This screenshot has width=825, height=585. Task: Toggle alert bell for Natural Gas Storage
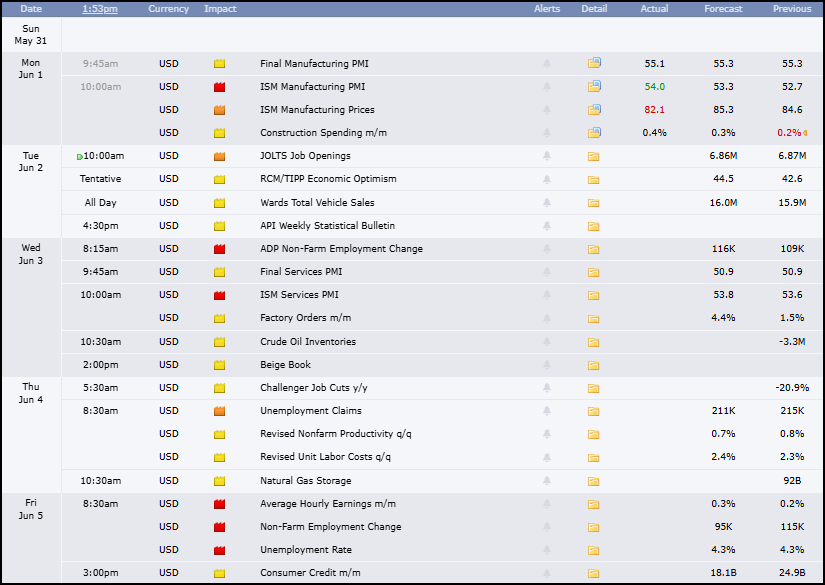[x=547, y=481]
